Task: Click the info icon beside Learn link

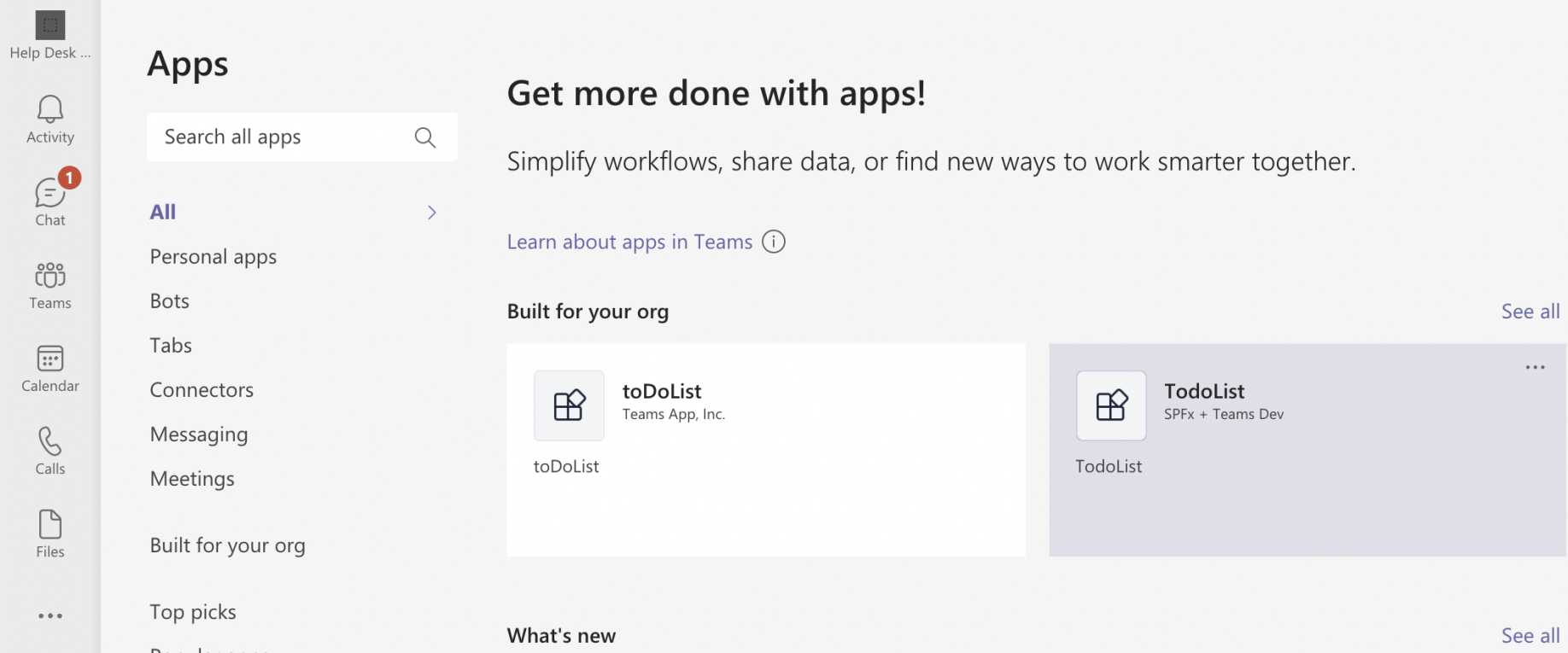Action: pyautogui.click(x=774, y=242)
